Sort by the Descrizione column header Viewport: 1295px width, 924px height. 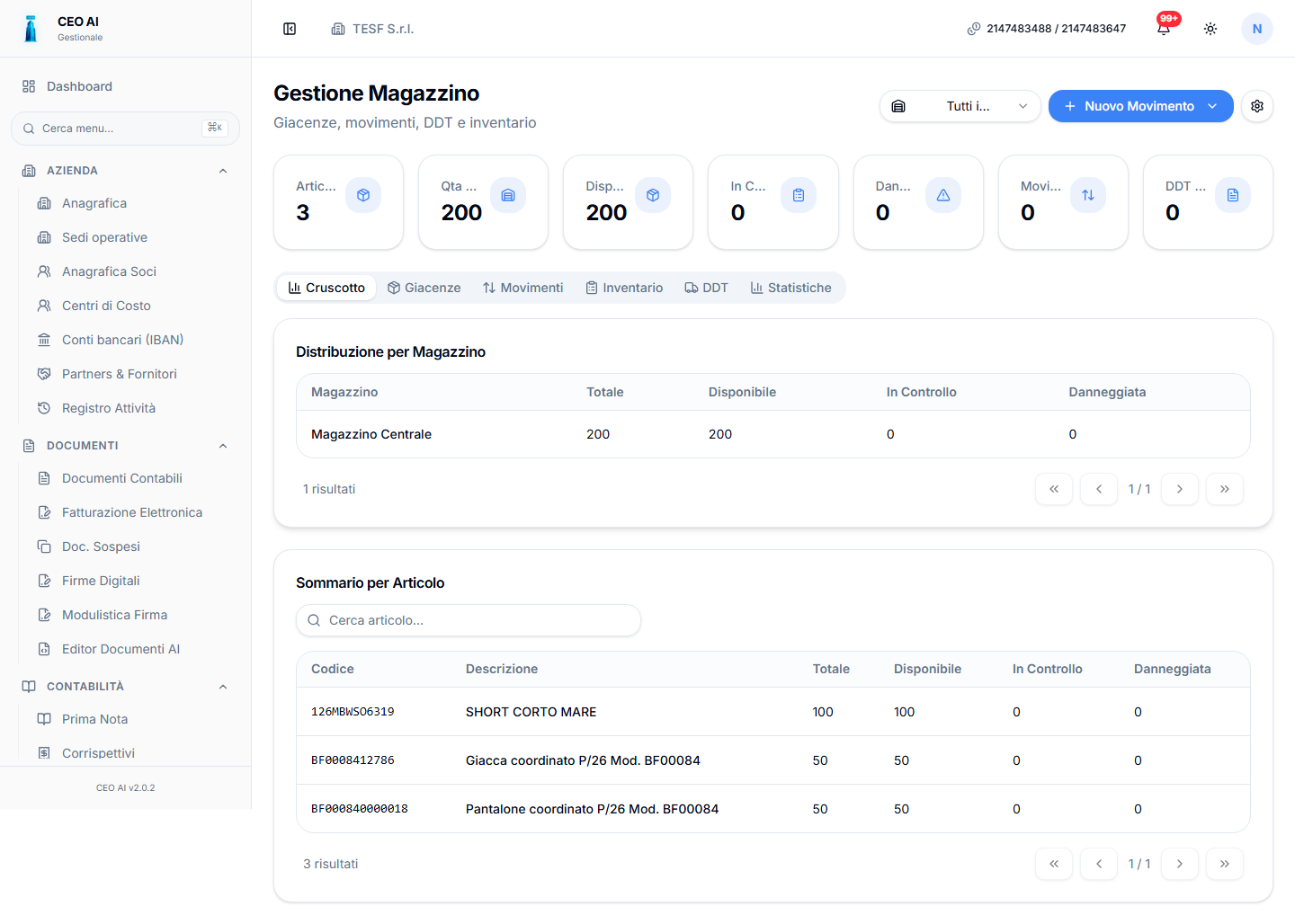502,669
